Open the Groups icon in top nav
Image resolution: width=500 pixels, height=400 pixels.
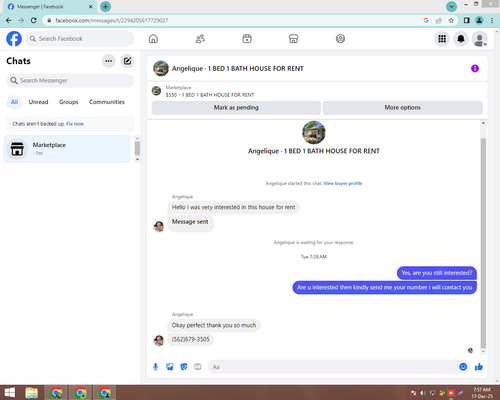tap(340, 39)
